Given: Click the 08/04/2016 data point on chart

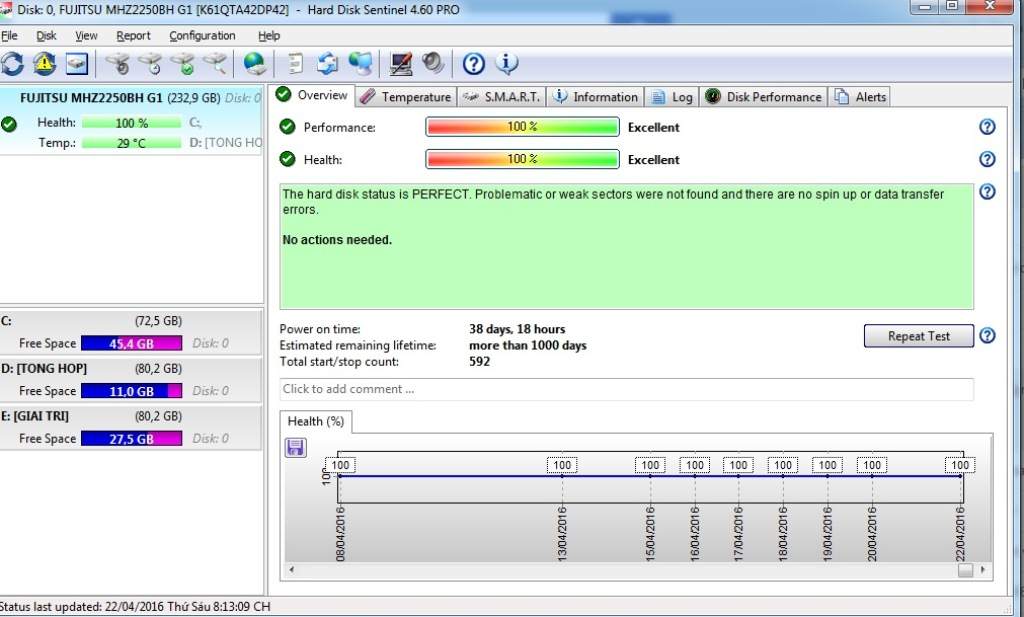Looking at the screenshot, I should click(339, 476).
